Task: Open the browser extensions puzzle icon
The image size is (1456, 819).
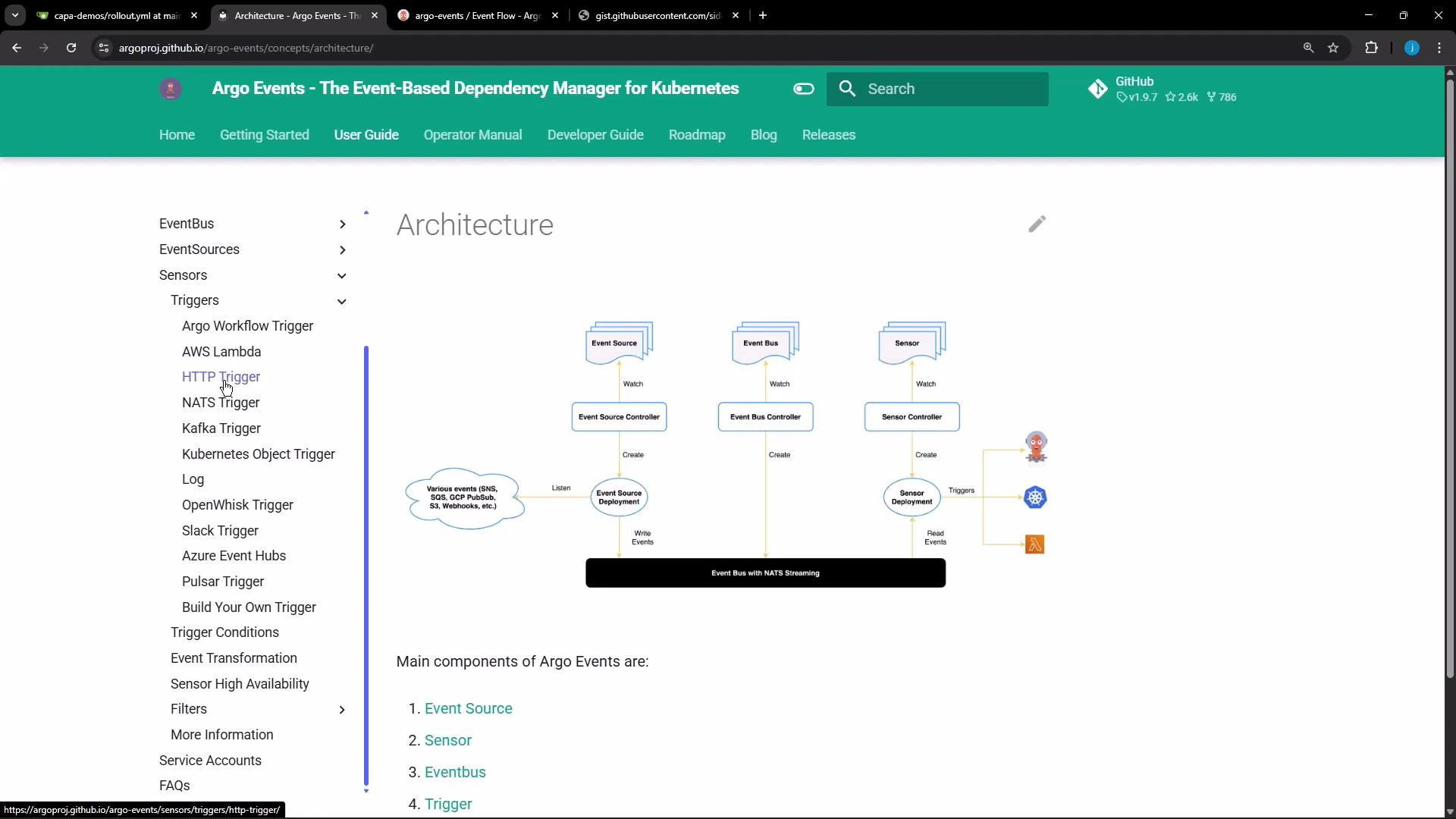Action: point(1371,48)
